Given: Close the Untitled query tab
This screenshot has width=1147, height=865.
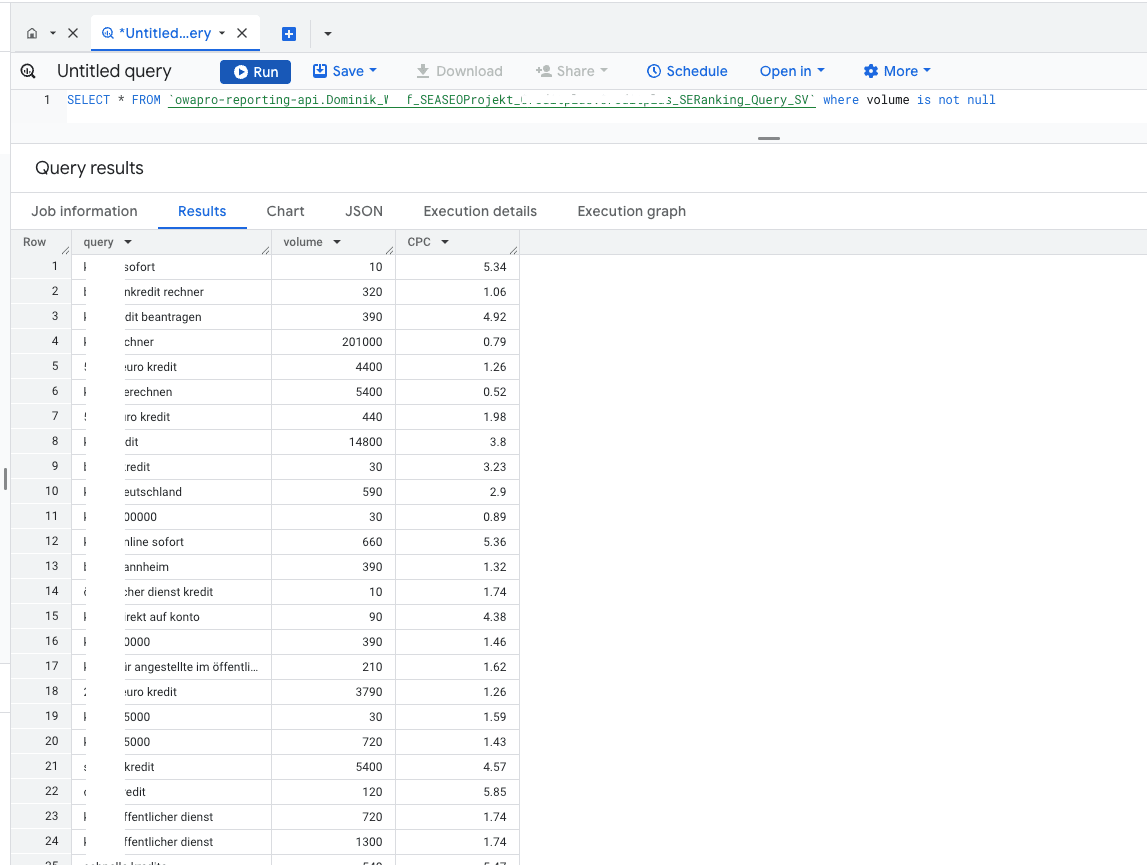Looking at the screenshot, I should tap(242, 33).
